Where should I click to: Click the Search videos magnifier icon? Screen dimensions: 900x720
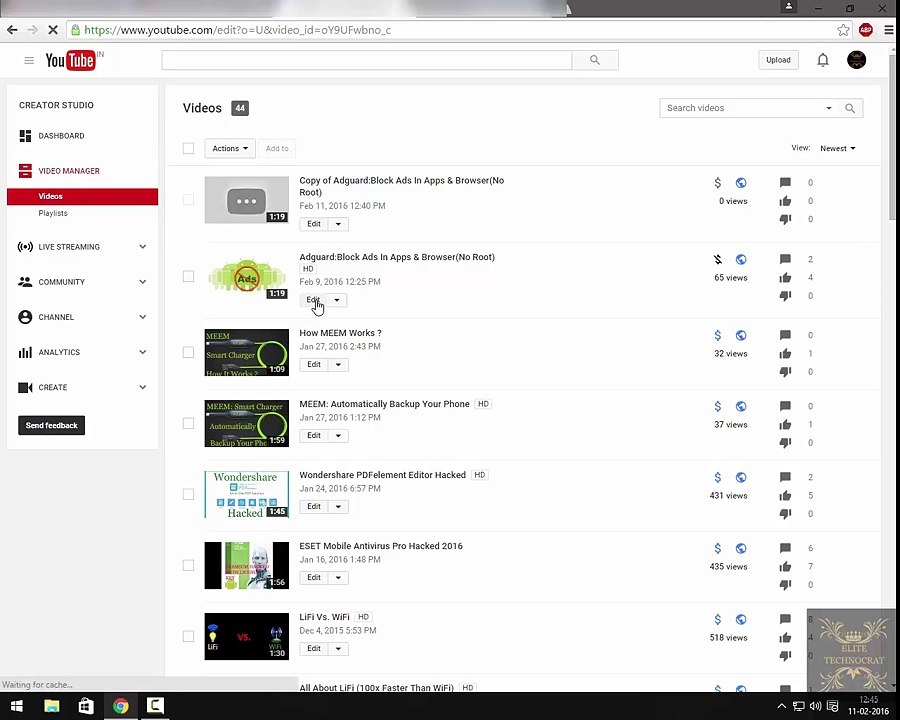coord(850,108)
